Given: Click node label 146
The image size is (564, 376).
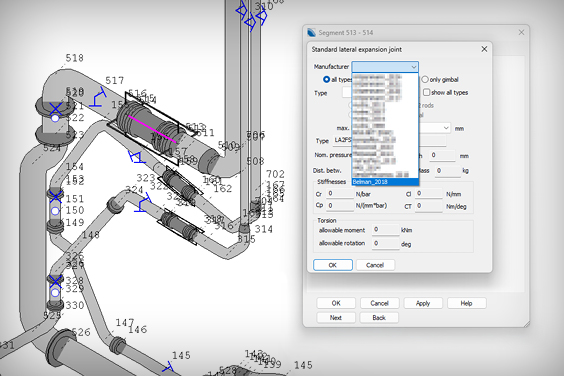Looking at the screenshot, I should click(138, 329).
